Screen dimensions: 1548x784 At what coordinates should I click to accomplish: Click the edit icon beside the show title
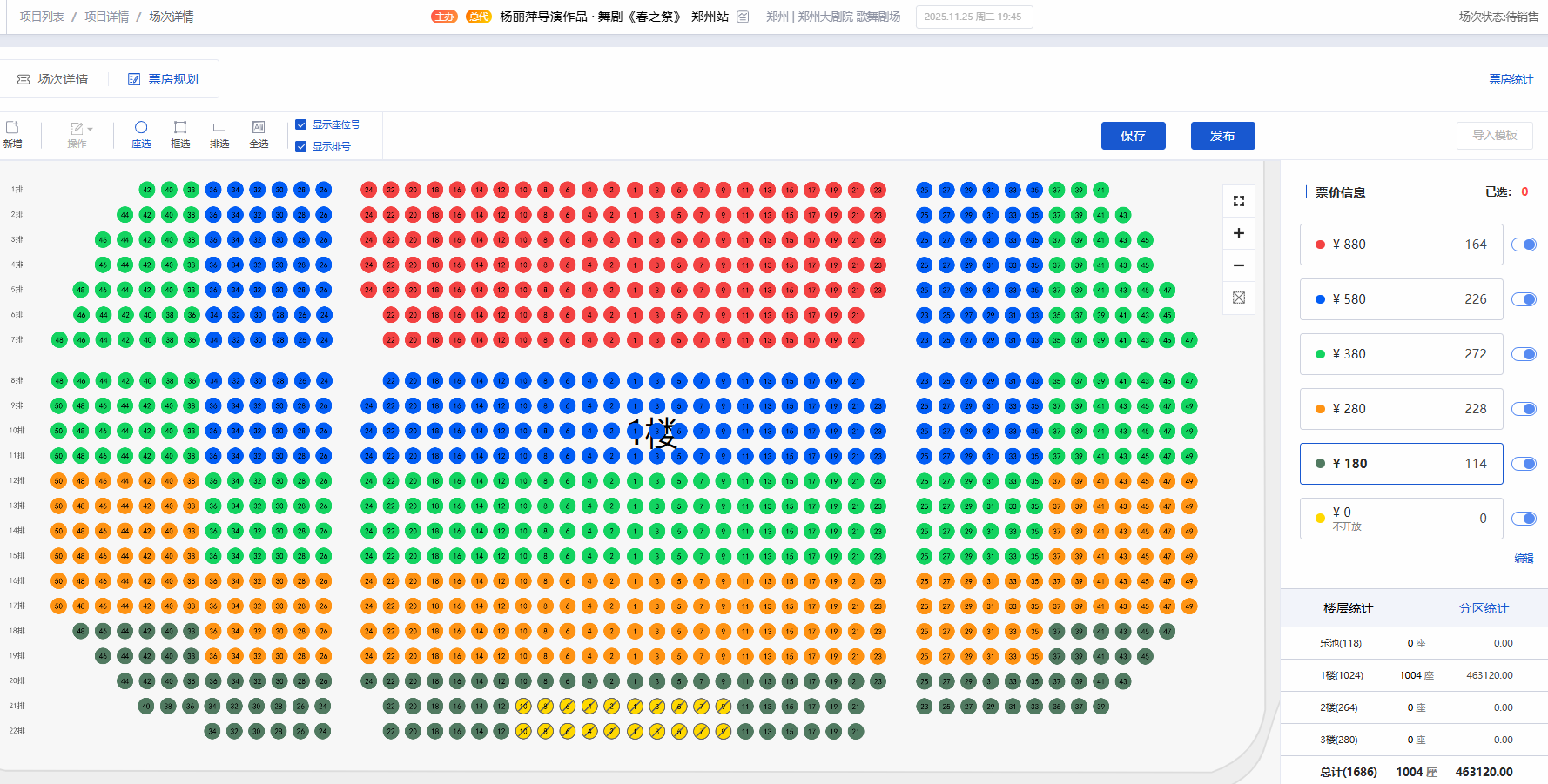coord(743,17)
